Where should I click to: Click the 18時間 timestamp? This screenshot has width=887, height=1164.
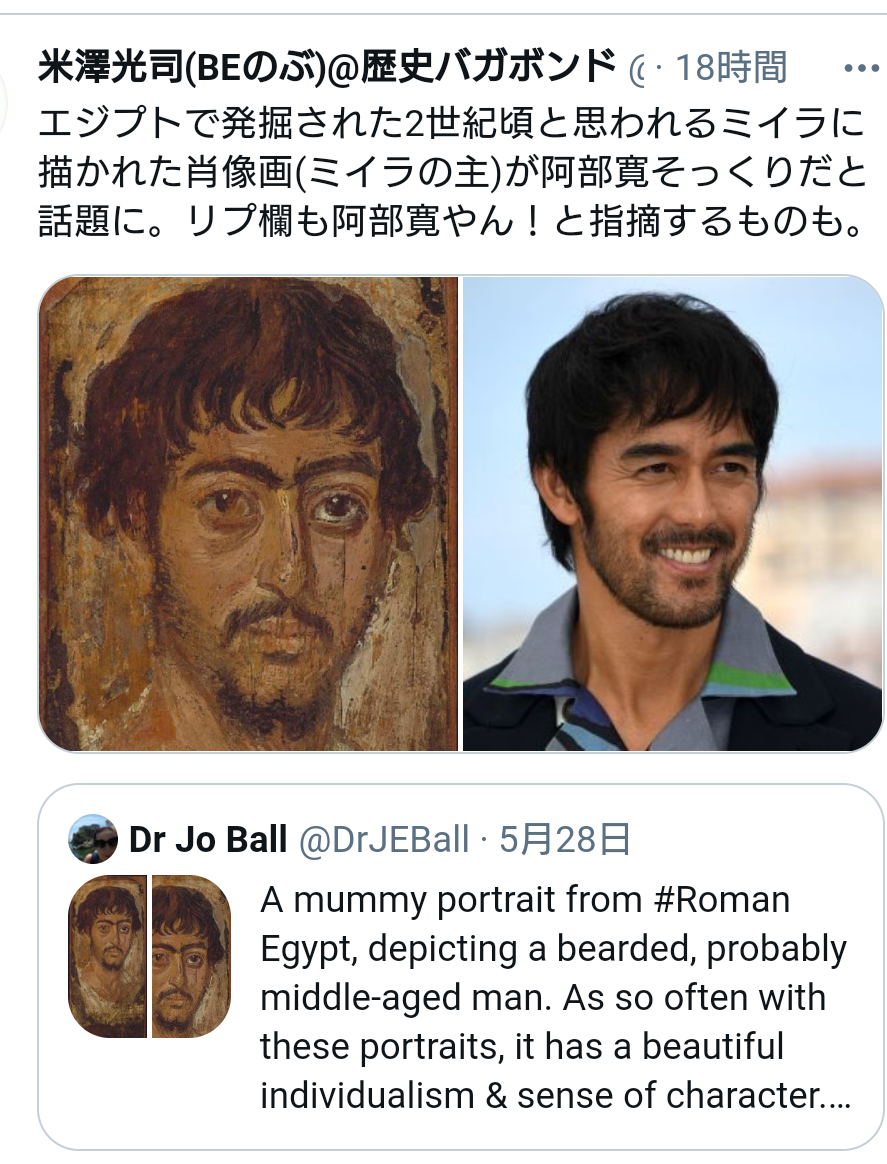(x=731, y=68)
